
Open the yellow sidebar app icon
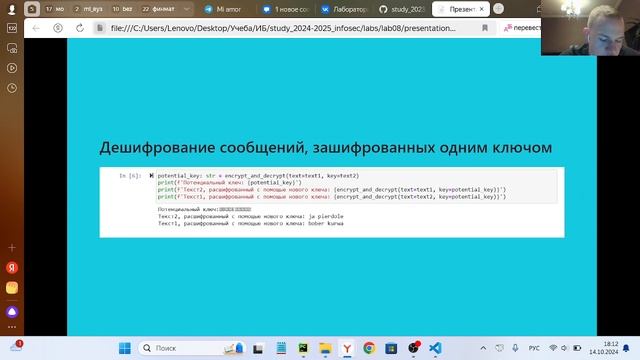point(12,288)
